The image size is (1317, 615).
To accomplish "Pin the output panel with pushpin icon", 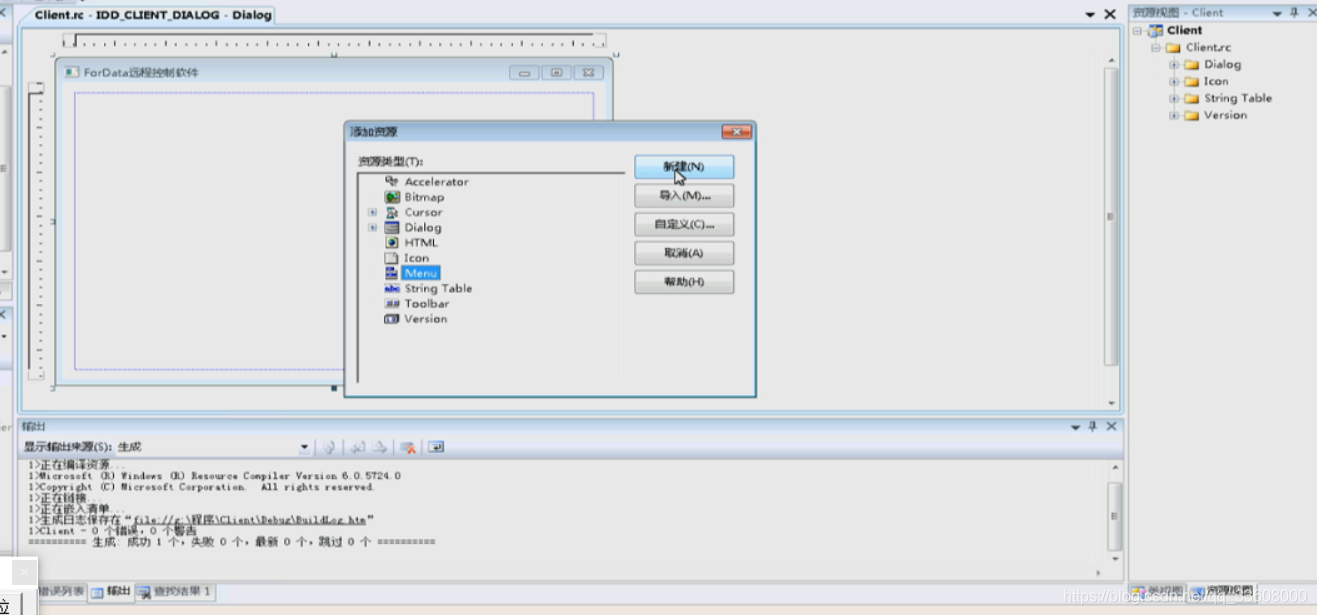I will pyautogui.click(x=1092, y=427).
